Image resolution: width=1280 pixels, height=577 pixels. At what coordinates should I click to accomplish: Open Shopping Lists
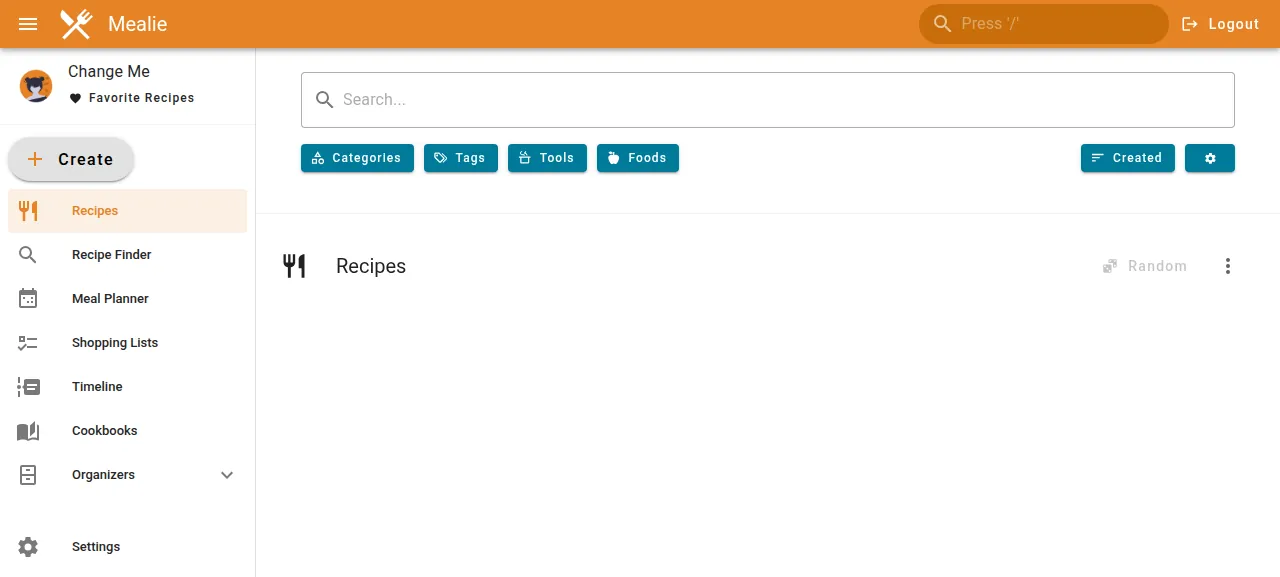(128, 343)
